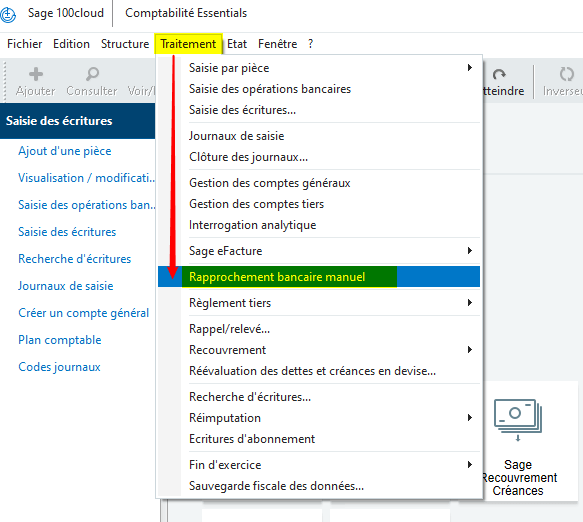Expand the Réimputation submenu arrow
This screenshot has height=522, width=583.
470,418
